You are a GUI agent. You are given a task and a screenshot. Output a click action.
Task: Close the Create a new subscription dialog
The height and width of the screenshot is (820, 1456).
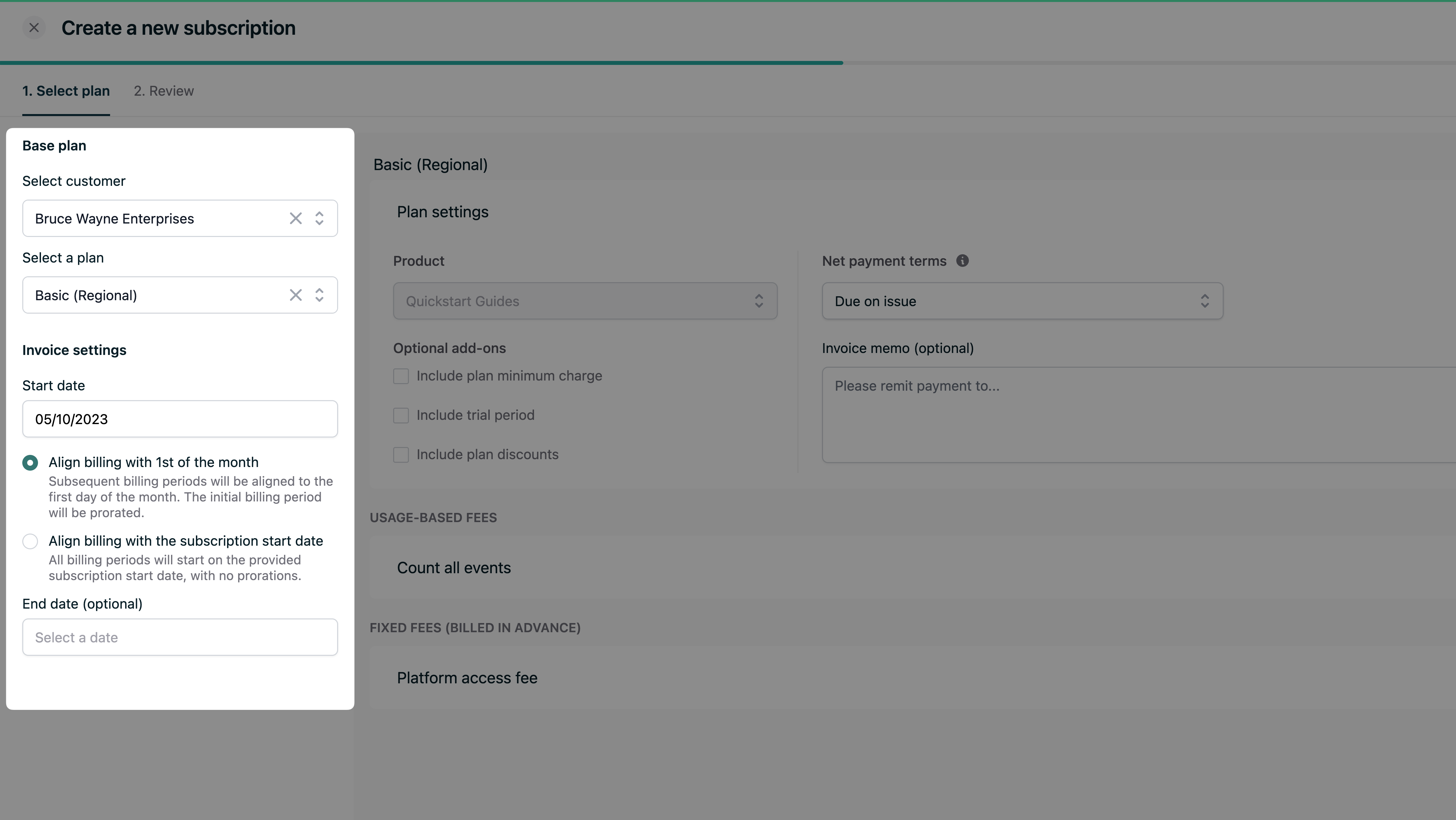tap(34, 28)
